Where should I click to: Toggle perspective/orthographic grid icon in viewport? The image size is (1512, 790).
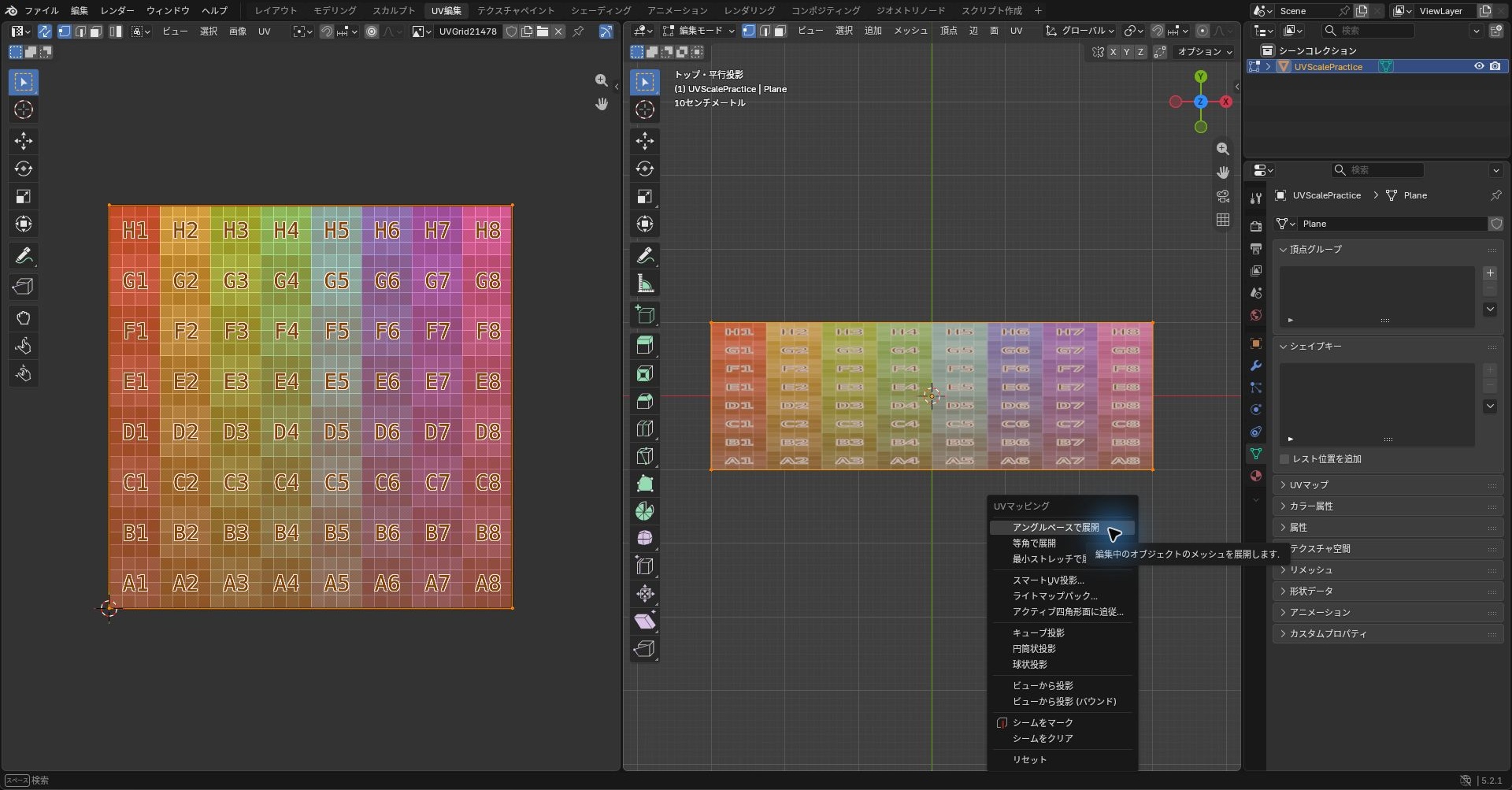(x=1223, y=220)
